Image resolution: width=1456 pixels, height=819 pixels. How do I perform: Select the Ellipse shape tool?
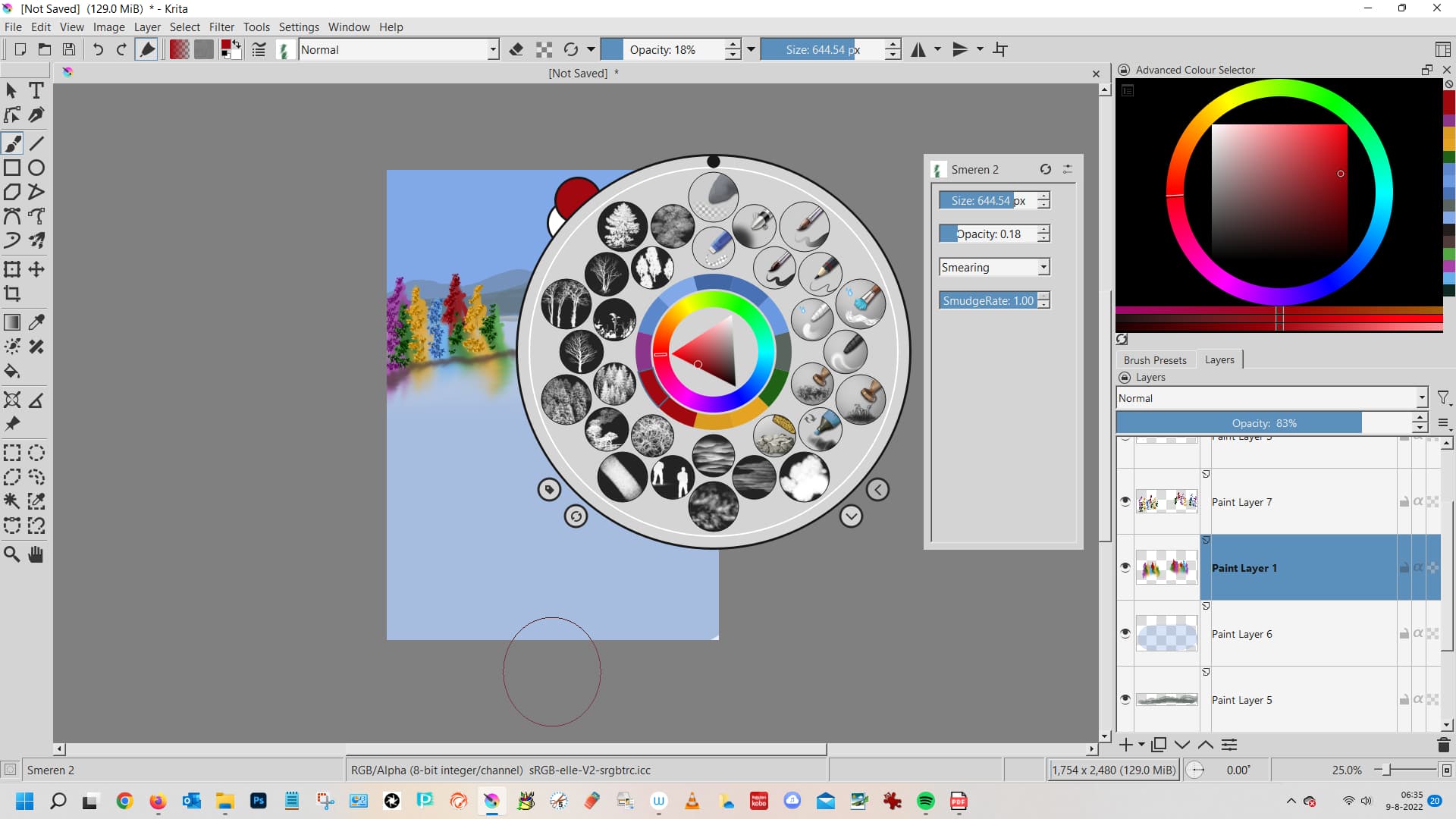[x=36, y=168]
